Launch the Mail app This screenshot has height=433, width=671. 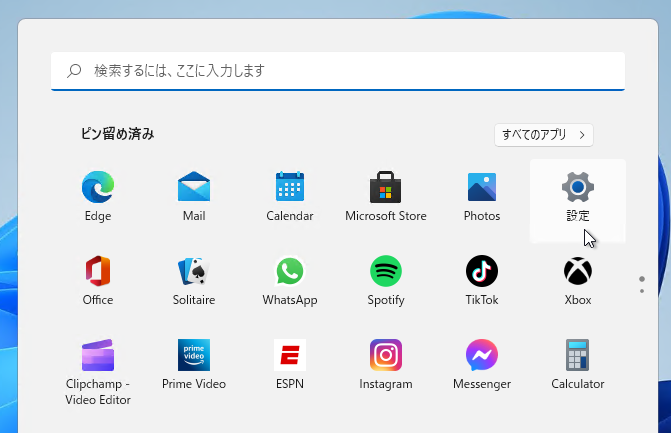(x=194, y=196)
